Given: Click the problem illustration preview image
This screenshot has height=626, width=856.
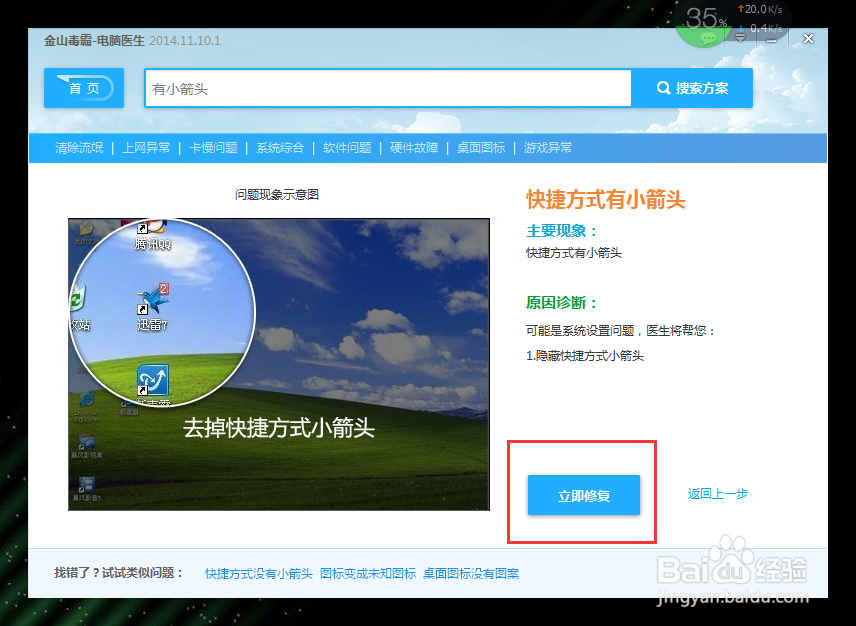Looking at the screenshot, I should (x=279, y=365).
